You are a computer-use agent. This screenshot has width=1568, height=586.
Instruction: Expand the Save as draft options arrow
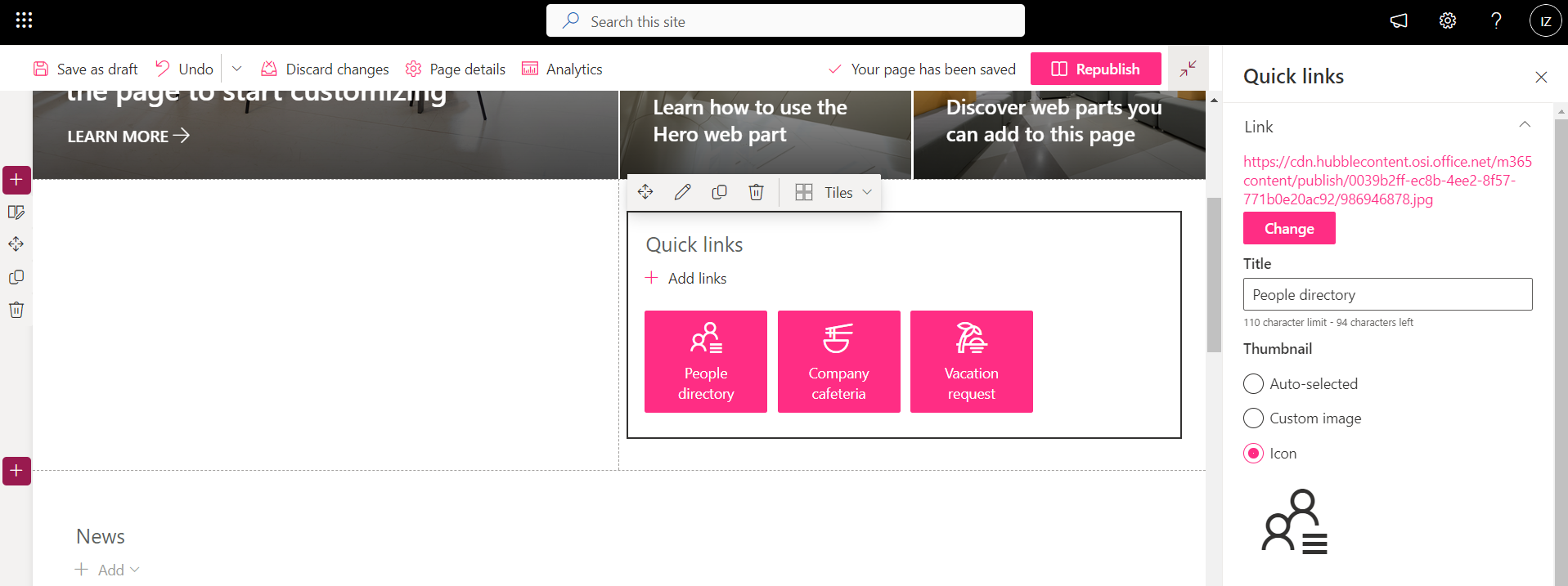(236, 69)
